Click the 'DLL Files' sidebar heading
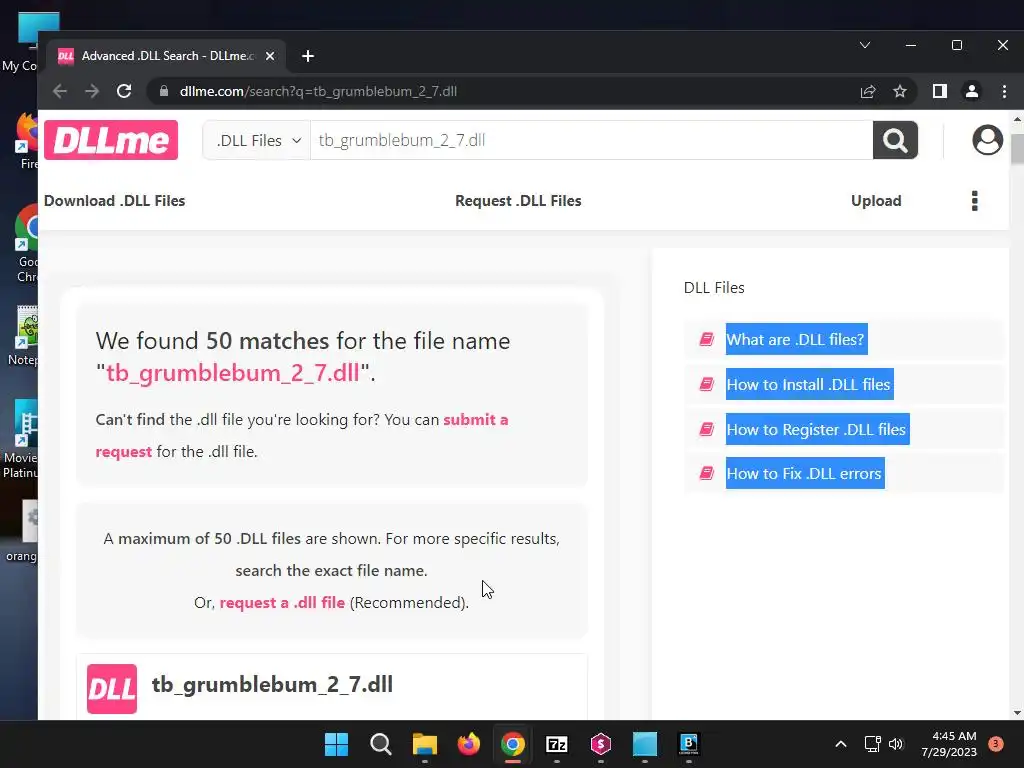 (714, 287)
